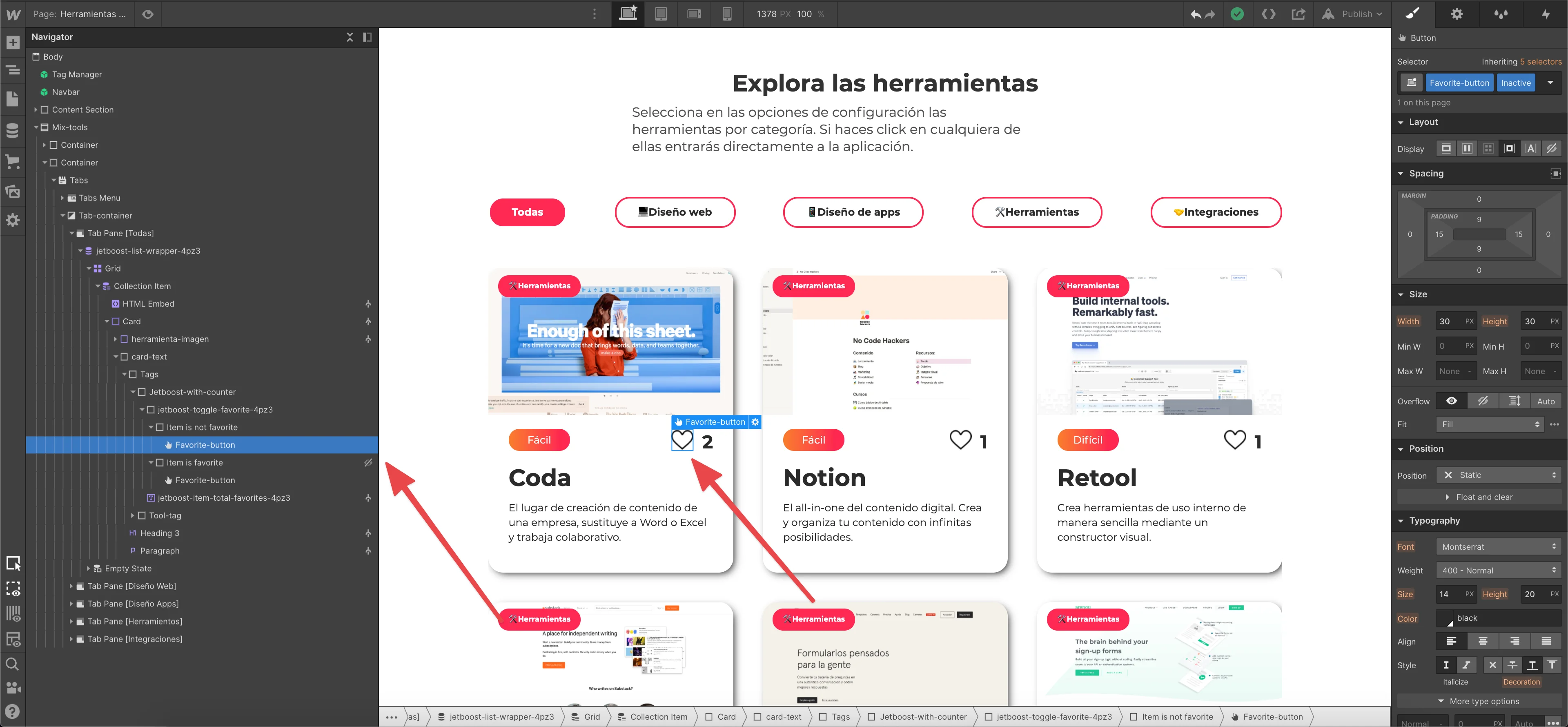This screenshot has height=727, width=1568.
Task: Expand Float and clear options
Action: click(1479, 497)
